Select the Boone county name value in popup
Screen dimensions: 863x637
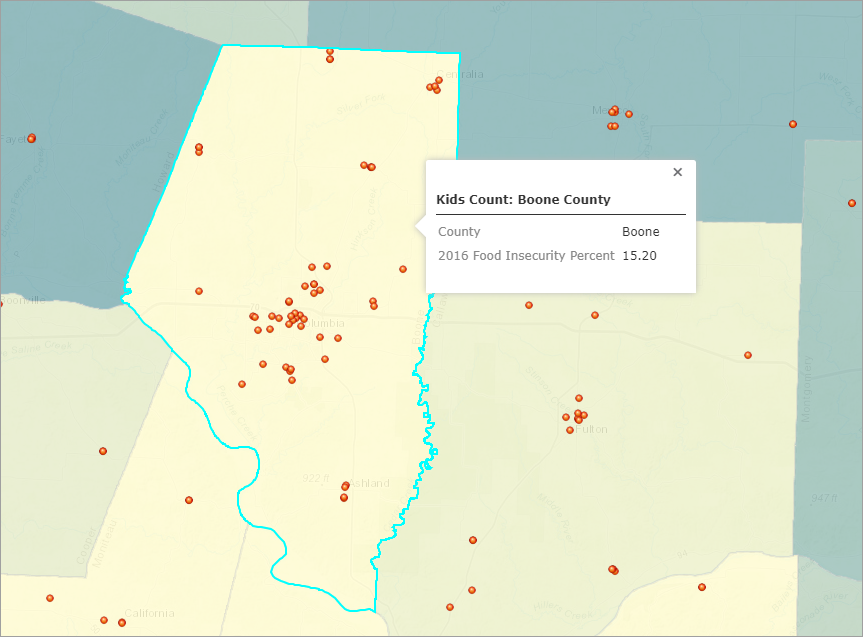coord(640,232)
